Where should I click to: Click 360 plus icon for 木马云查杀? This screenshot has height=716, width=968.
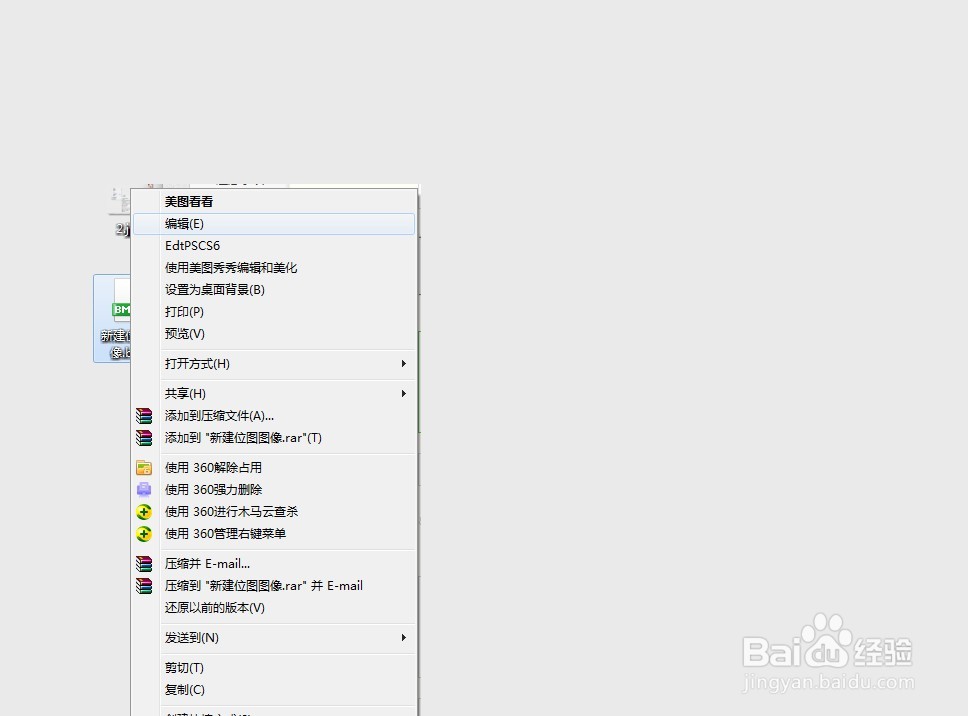coord(144,512)
